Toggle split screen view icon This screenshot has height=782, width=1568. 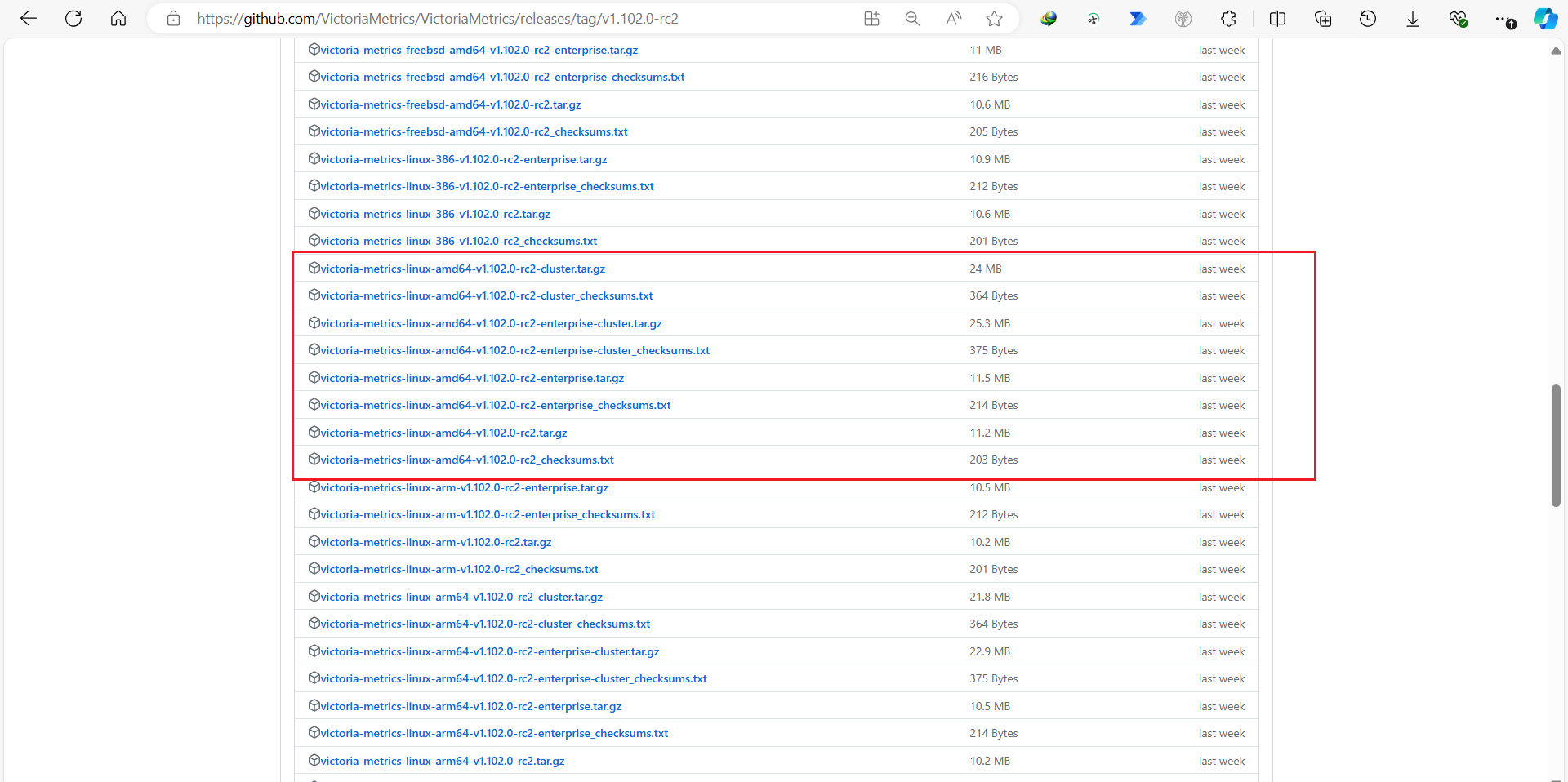pos(1277,19)
